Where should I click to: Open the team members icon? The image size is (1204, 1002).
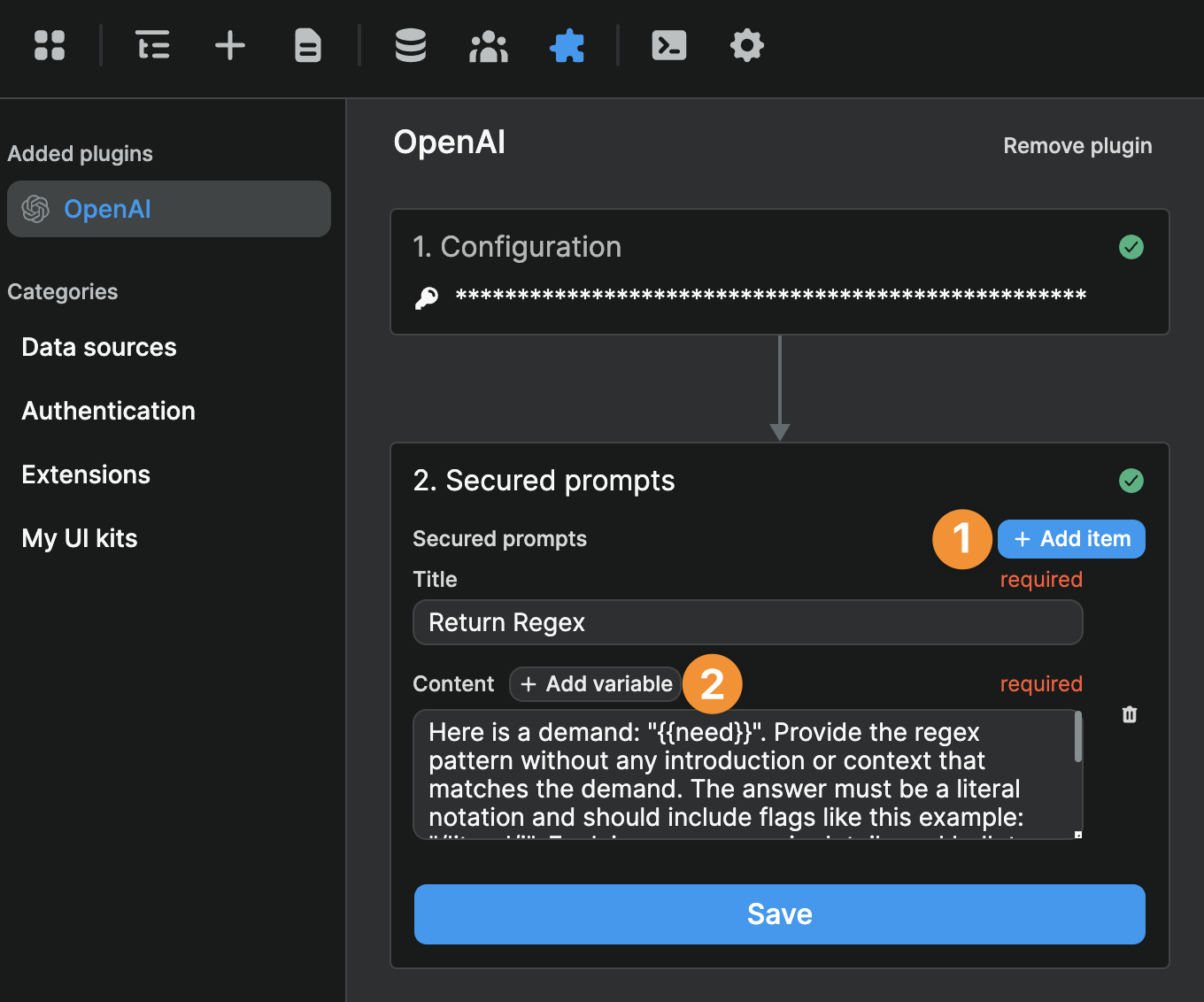tap(489, 46)
